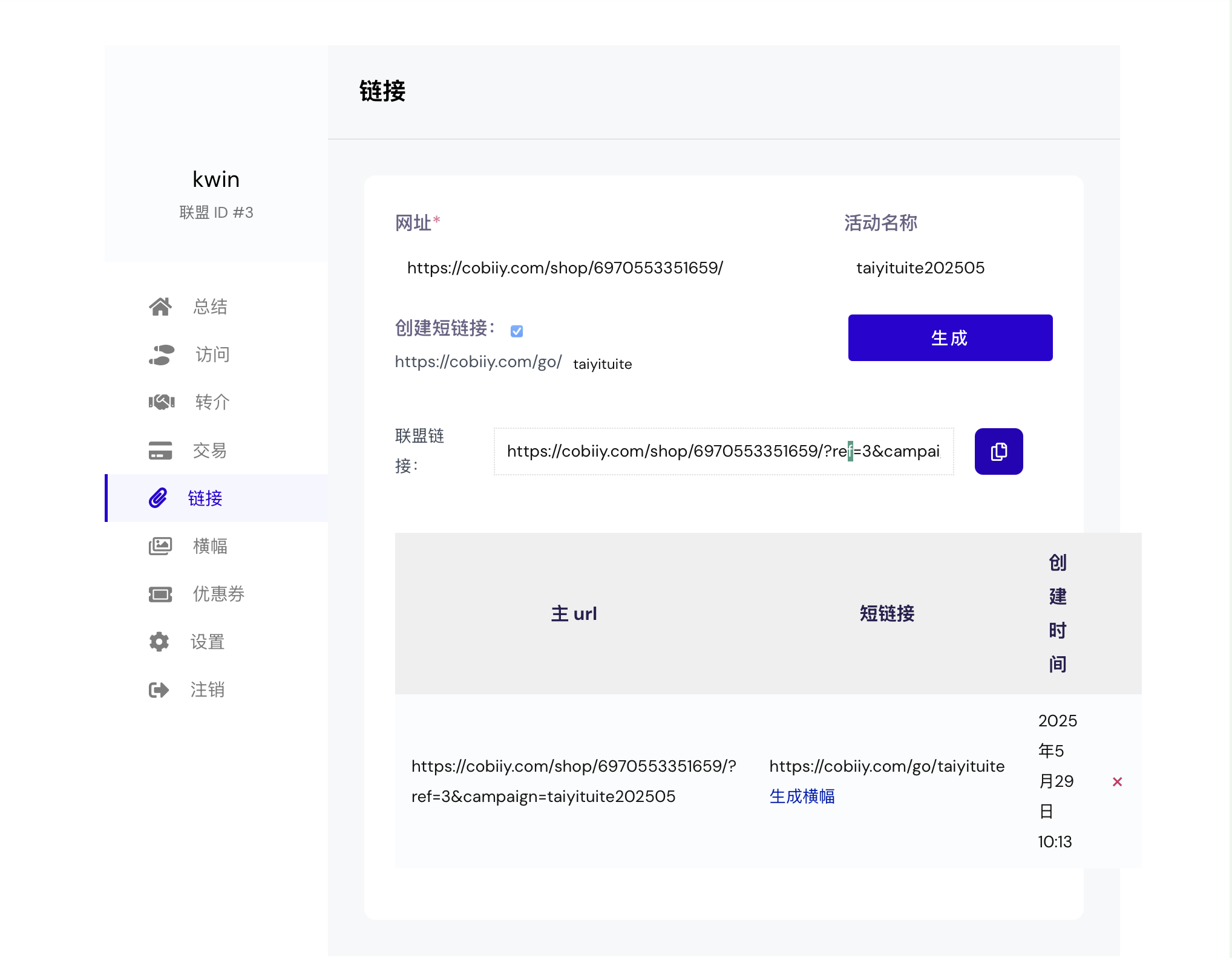
Task: Open the 设置 menu item
Action: pyautogui.click(x=217, y=642)
